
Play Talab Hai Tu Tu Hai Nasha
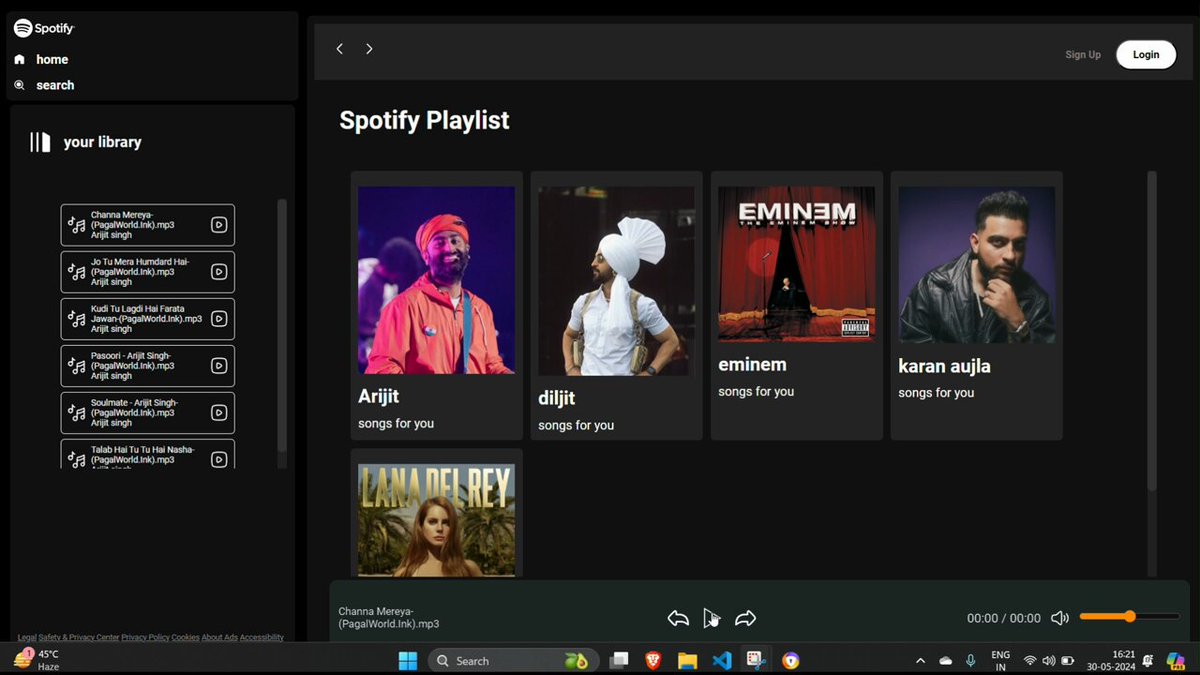click(x=219, y=459)
